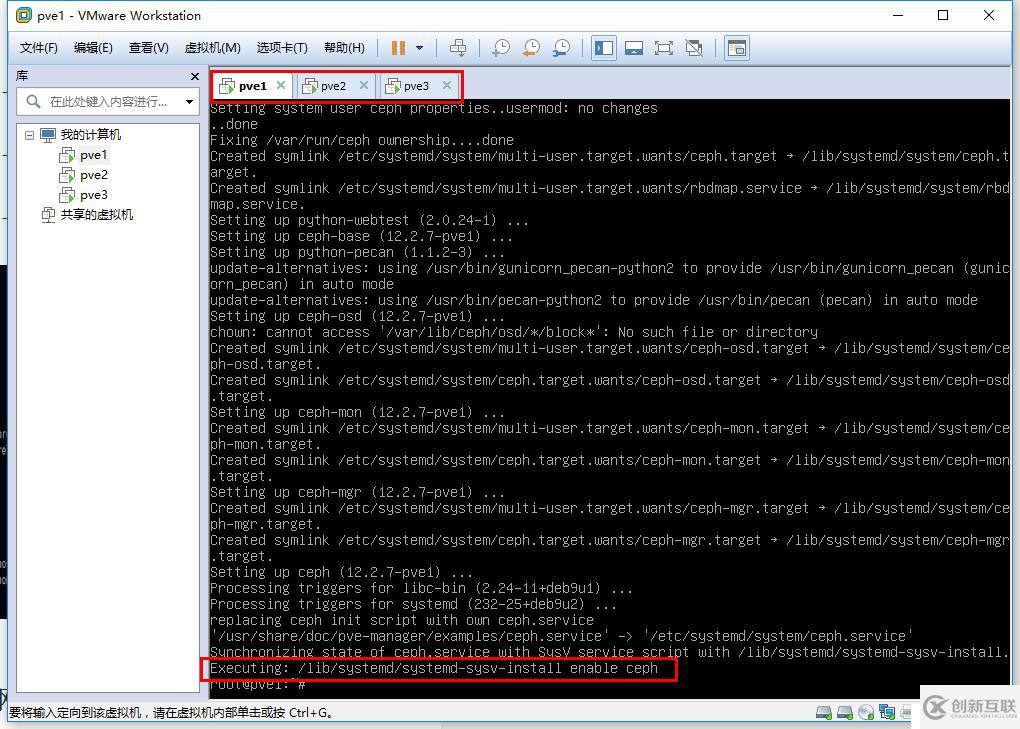Viewport: 1020px width, 729px height.
Task: Enter full screen mode icon
Action: point(664,47)
